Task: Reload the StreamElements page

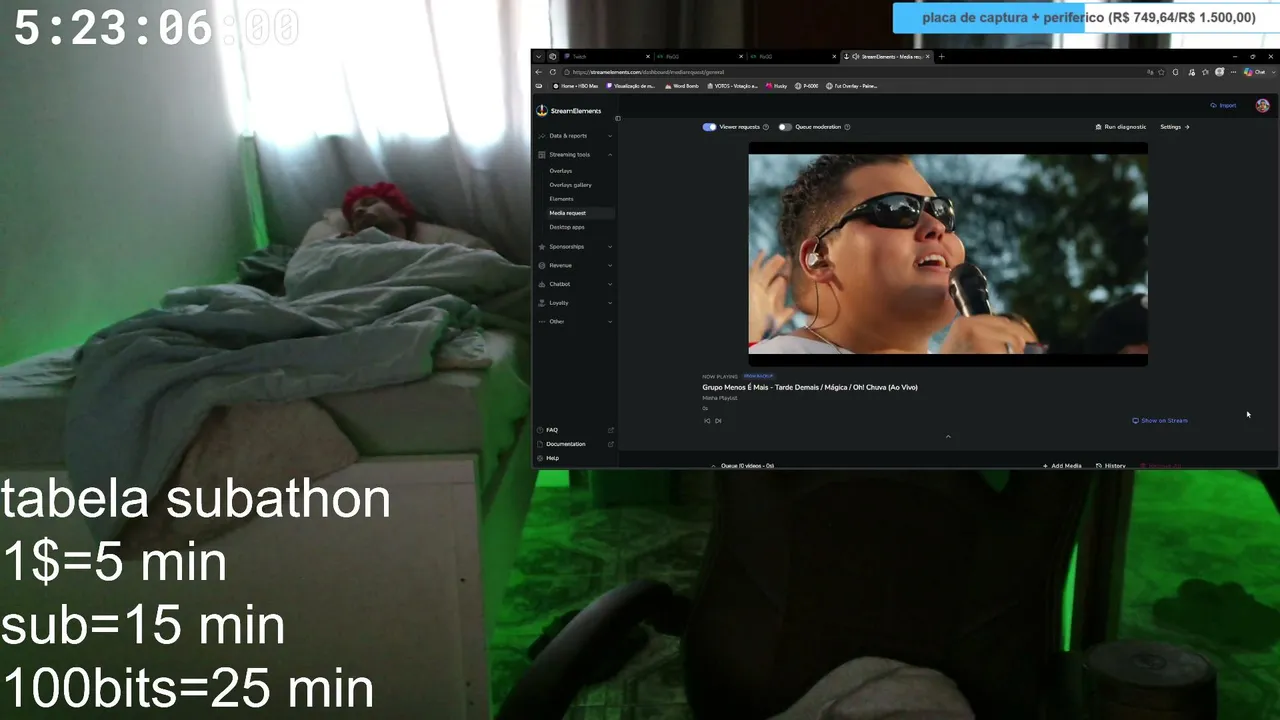Action: [x=553, y=72]
